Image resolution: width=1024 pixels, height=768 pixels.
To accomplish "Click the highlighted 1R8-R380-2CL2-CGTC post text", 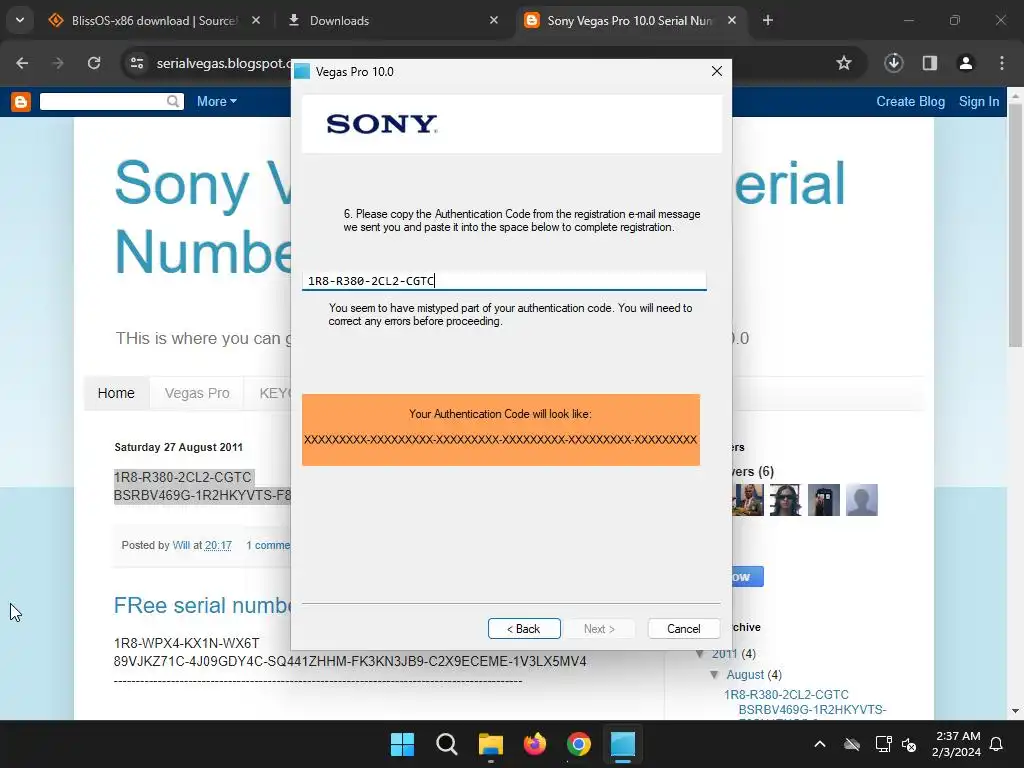I will point(182,477).
